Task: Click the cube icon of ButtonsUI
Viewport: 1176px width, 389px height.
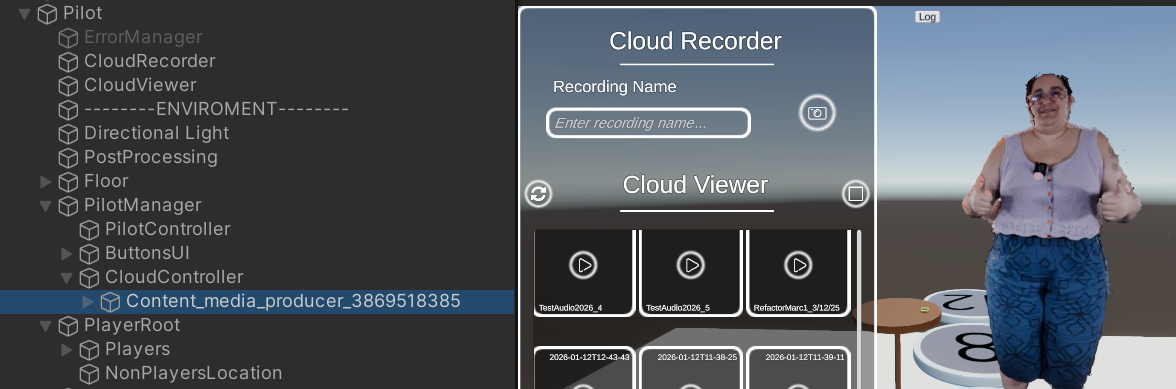Action: coord(89,253)
